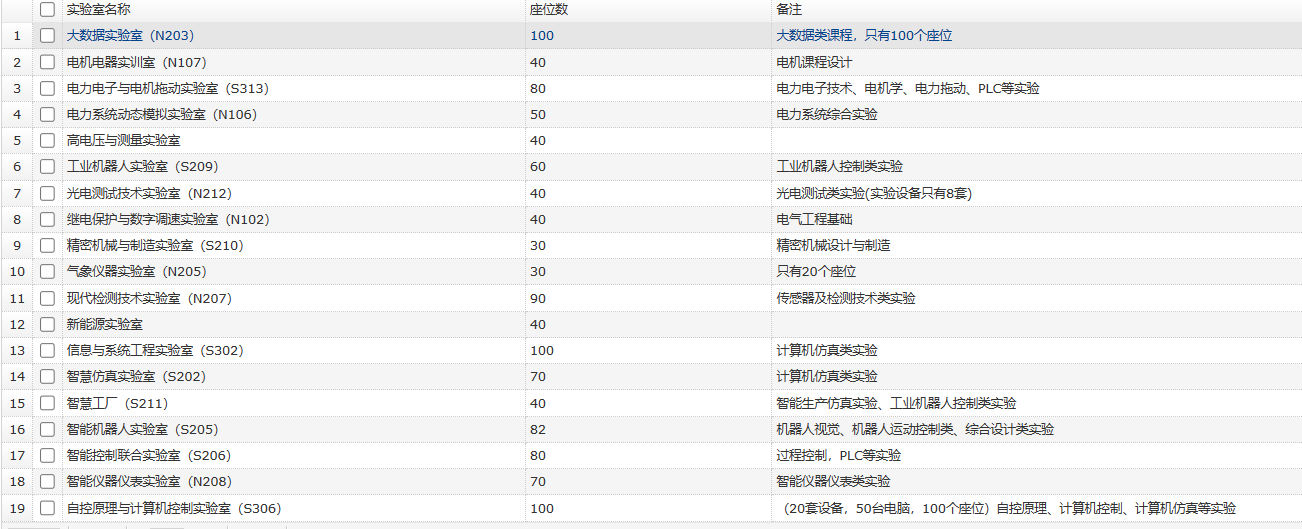Tick the 高电压与测量实验室 row checkbox
Viewport: 1302px width, 529px height.
(x=47, y=141)
